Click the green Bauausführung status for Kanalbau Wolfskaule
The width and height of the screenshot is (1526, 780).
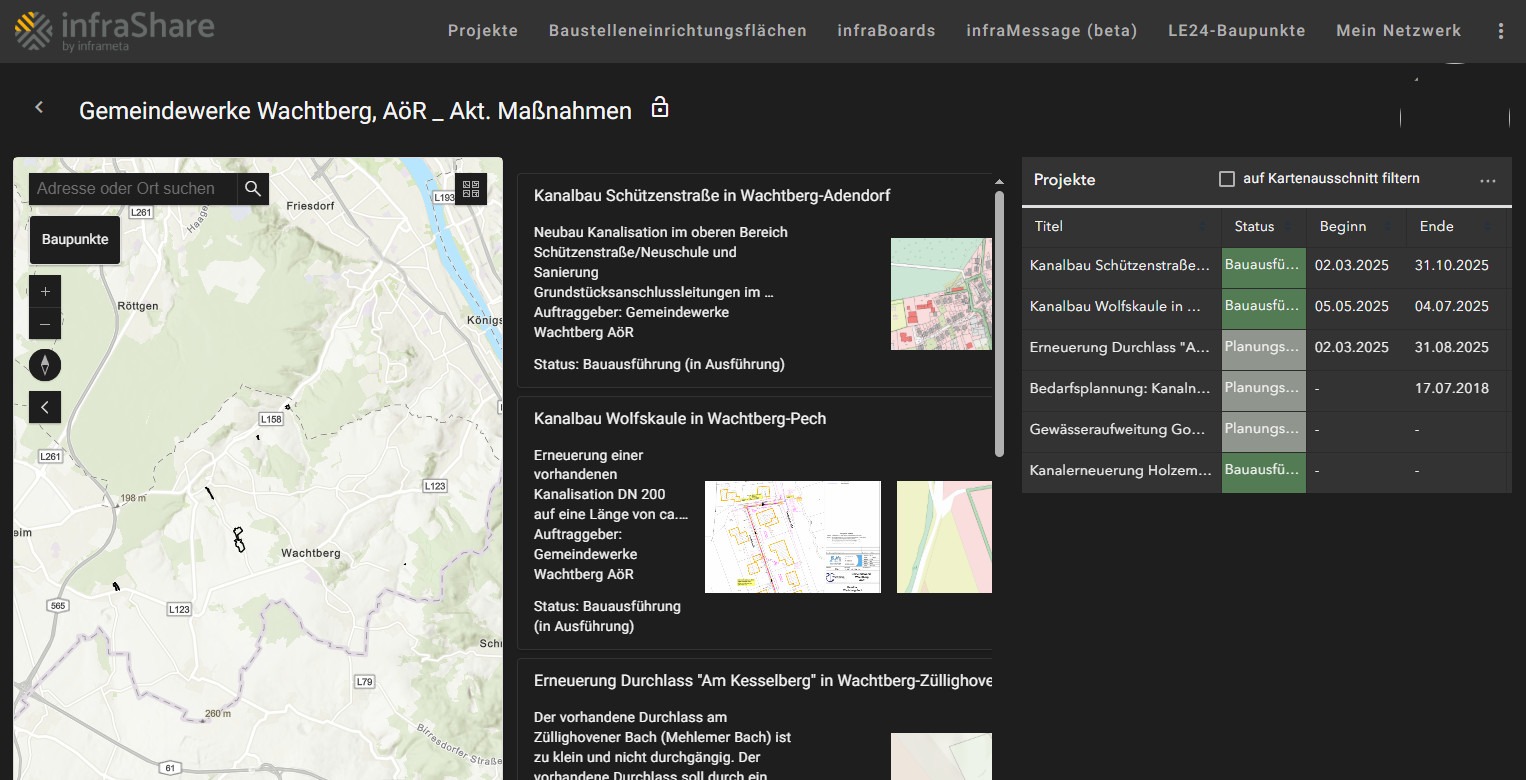coord(1263,307)
